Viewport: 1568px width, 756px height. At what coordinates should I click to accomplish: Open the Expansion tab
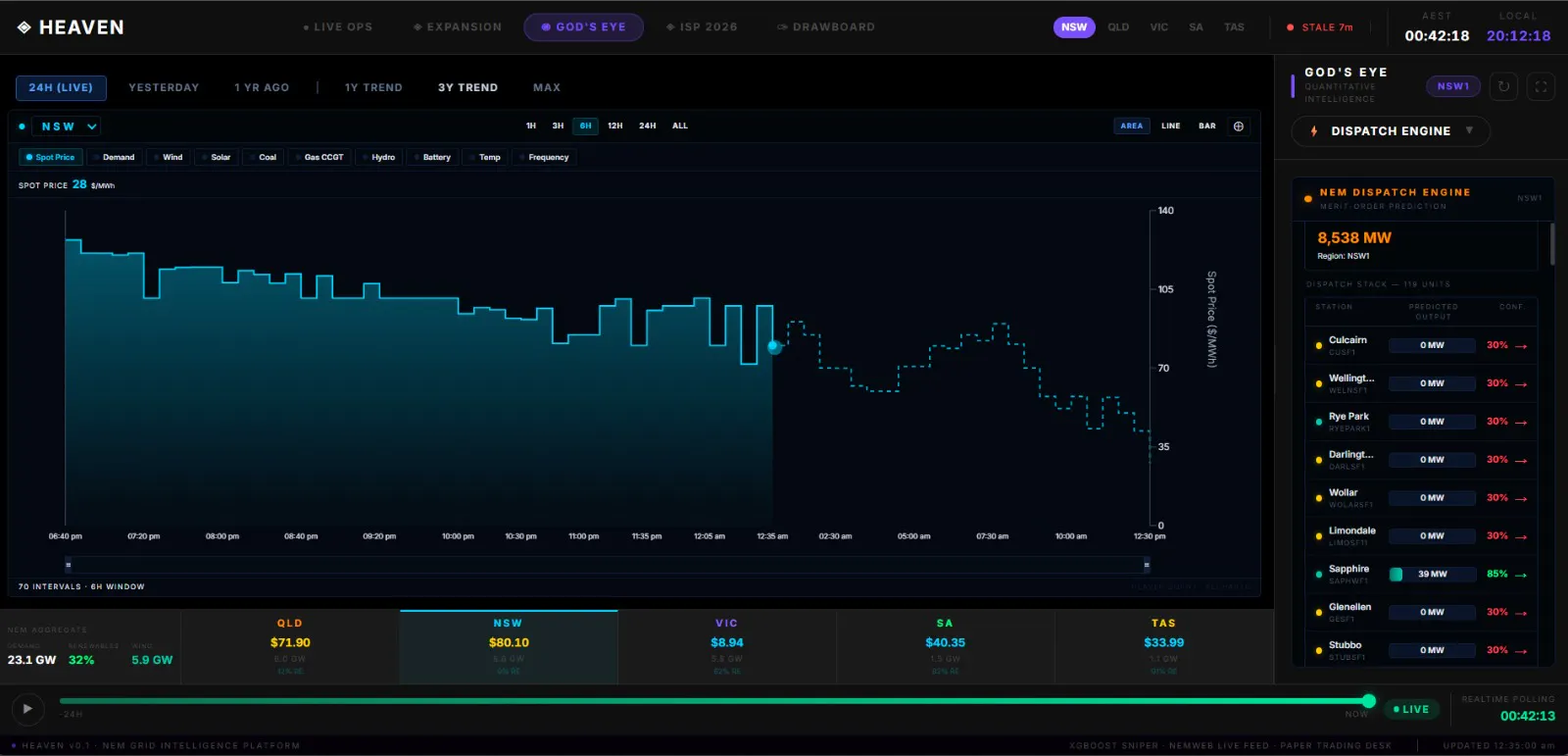click(458, 27)
